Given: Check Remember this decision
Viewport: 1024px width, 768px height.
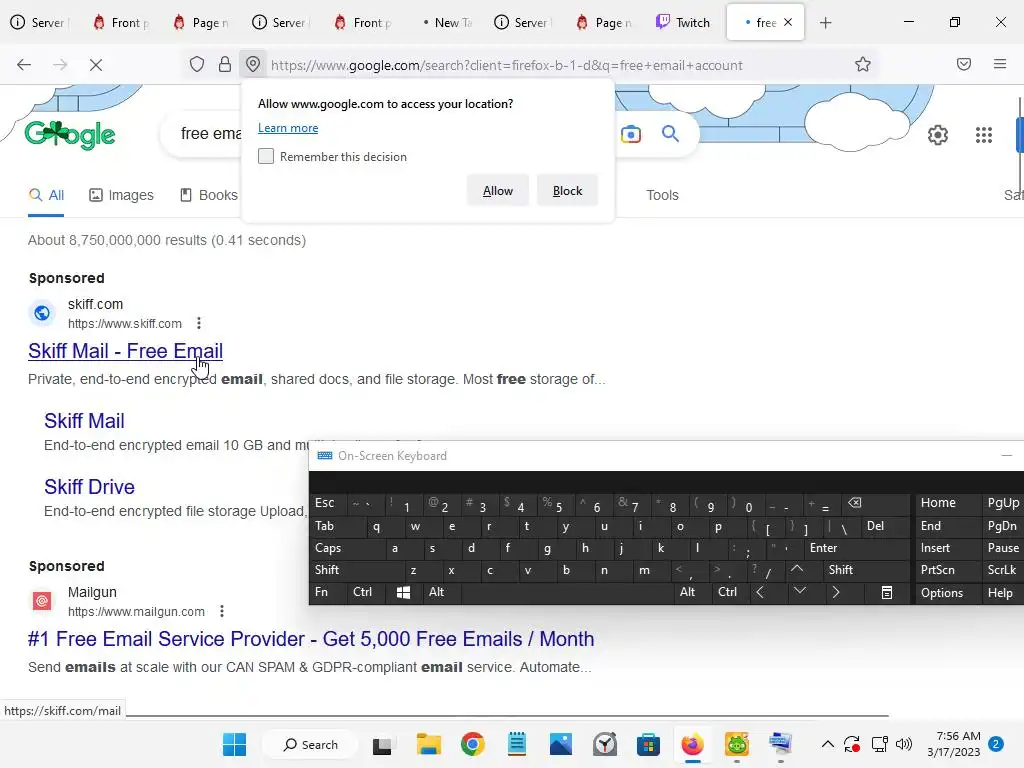Looking at the screenshot, I should (266, 156).
